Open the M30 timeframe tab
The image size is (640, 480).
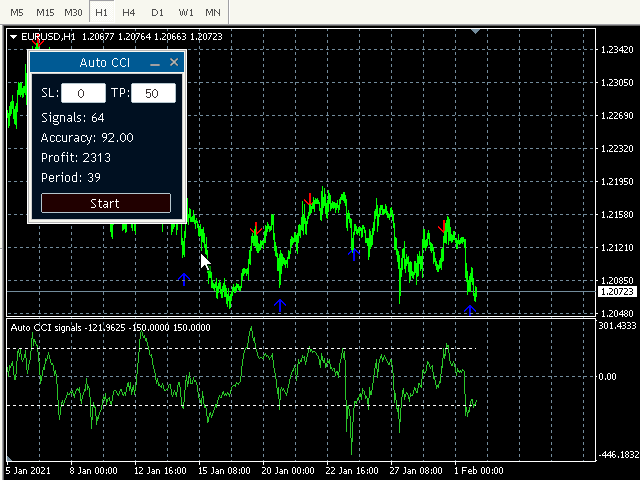click(x=73, y=12)
